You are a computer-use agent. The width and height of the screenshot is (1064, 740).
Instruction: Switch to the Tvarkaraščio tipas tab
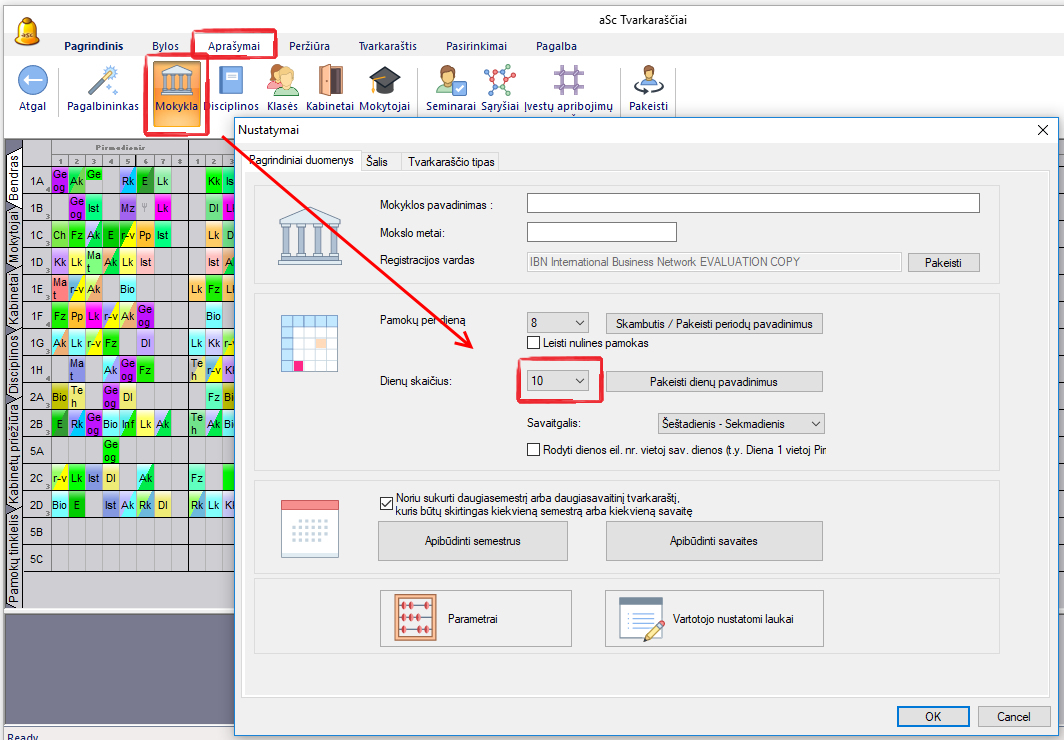(450, 161)
